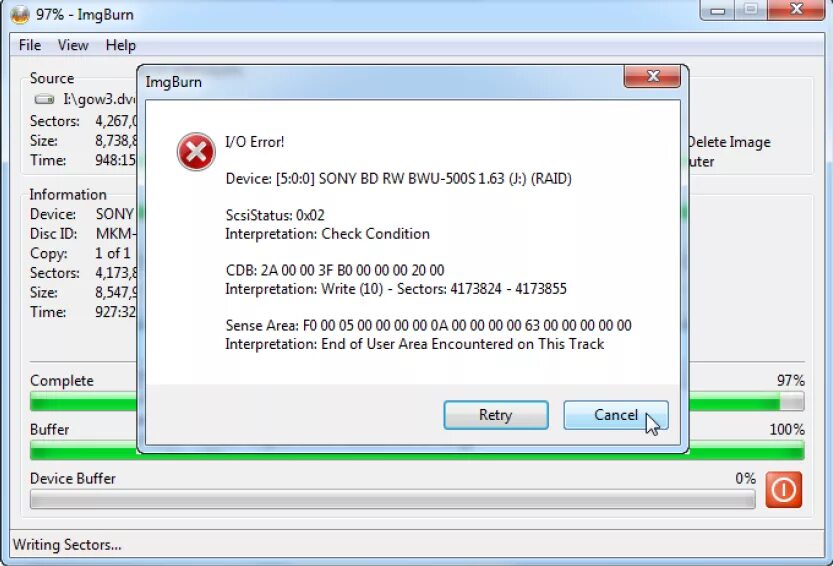Click the Delete Image option text
The height and width of the screenshot is (566, 833).
[x=729, y=142]
